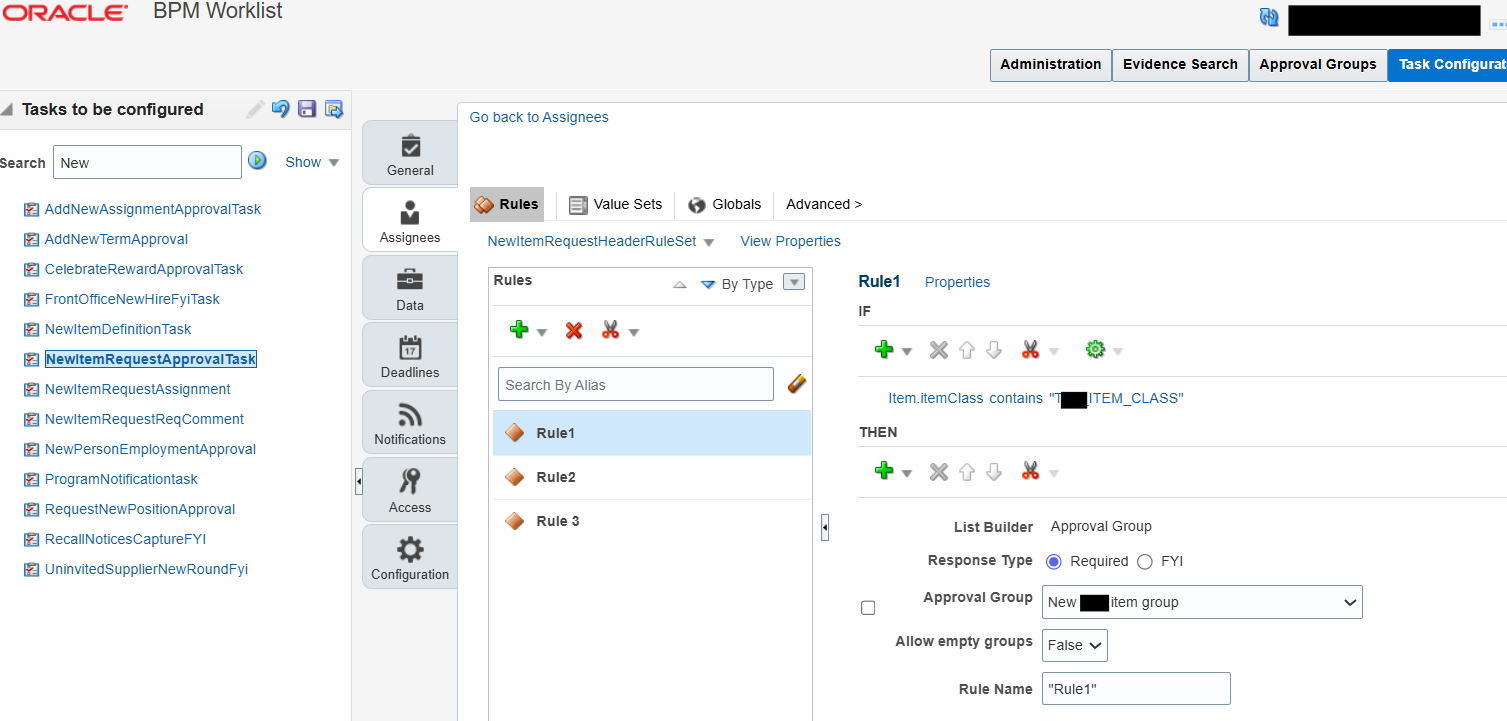Open the By Type view dropdown button
This screenshot has width=1507, height=721.
794,283
